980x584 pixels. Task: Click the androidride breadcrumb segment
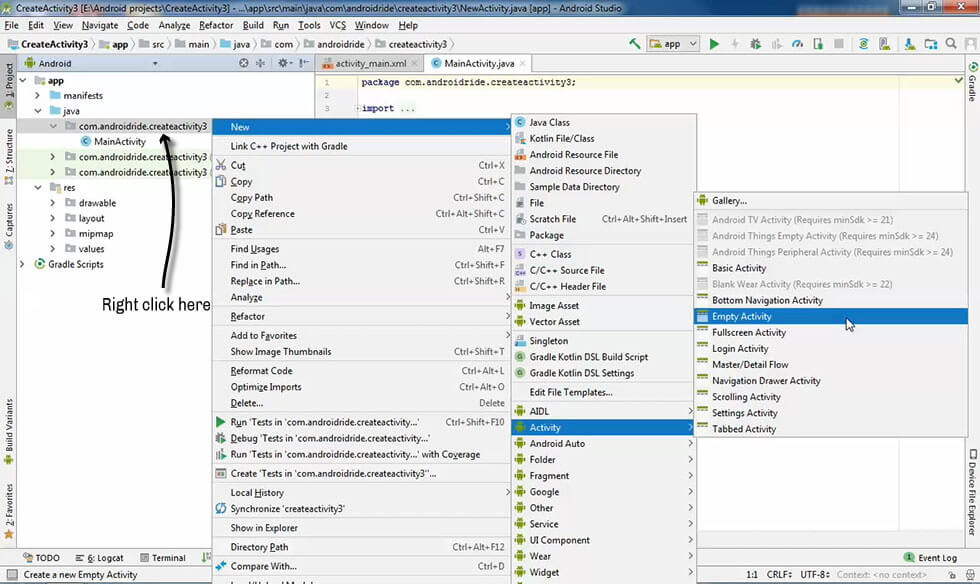[x=334, y=44]
